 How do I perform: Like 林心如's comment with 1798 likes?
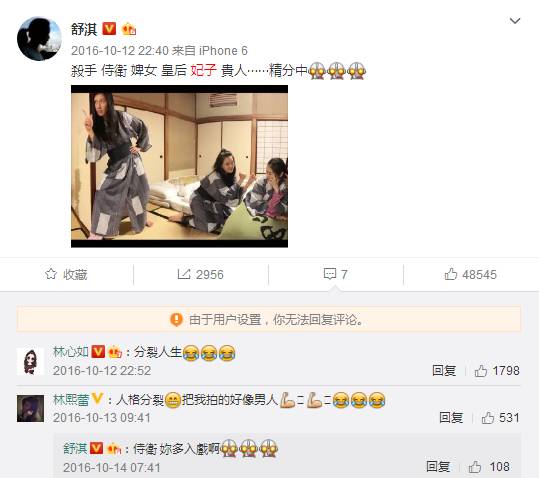click(481, 371)
